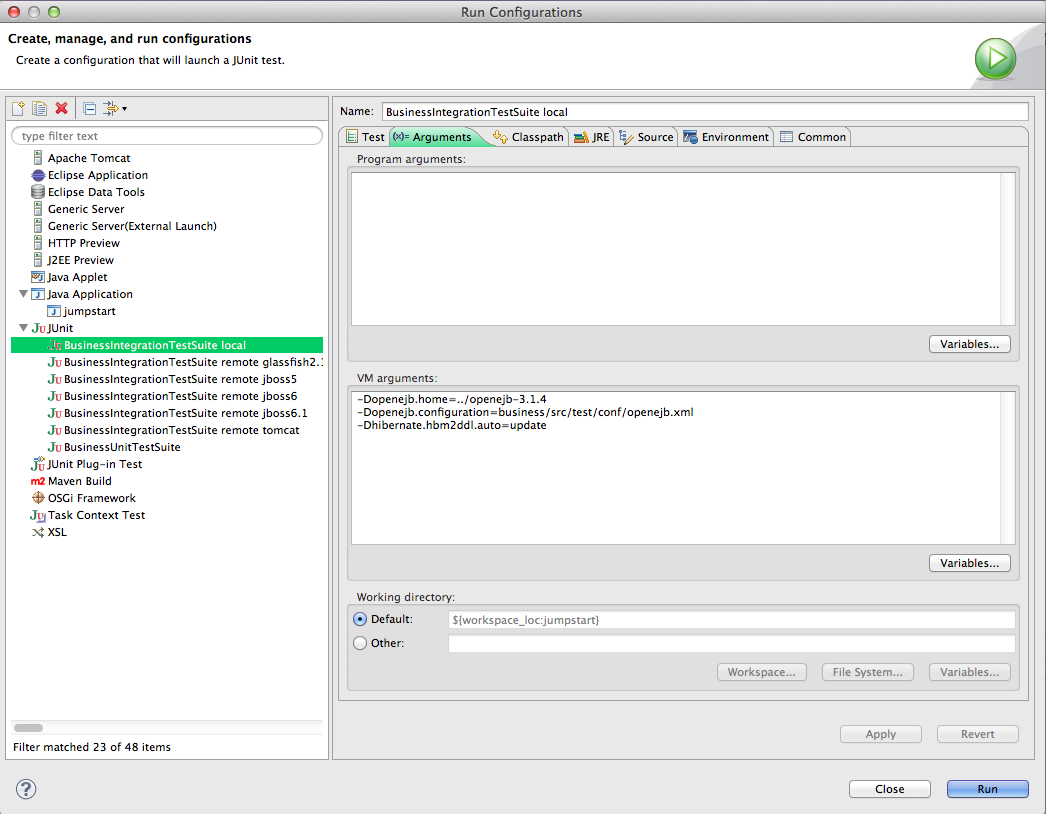Click the File System... button
The width and height of the screenshot is (1046, 814).
[867, 672]
